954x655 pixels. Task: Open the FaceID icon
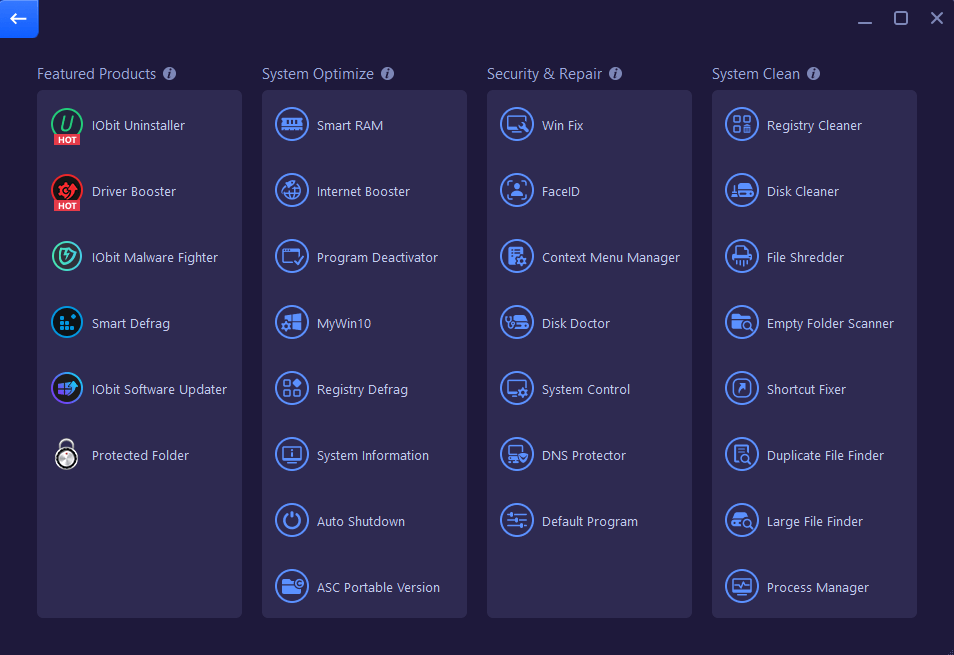point(517,190)
